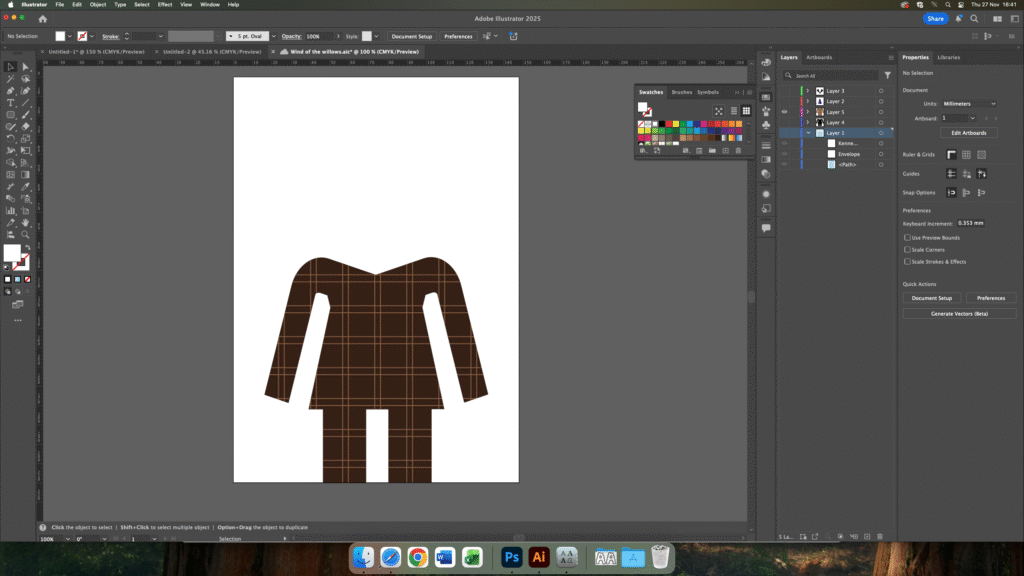The image size is (1024, 576).
Task: Click the layers filter funnel icon
Action: pyautogui.click(x=887, y=75)
